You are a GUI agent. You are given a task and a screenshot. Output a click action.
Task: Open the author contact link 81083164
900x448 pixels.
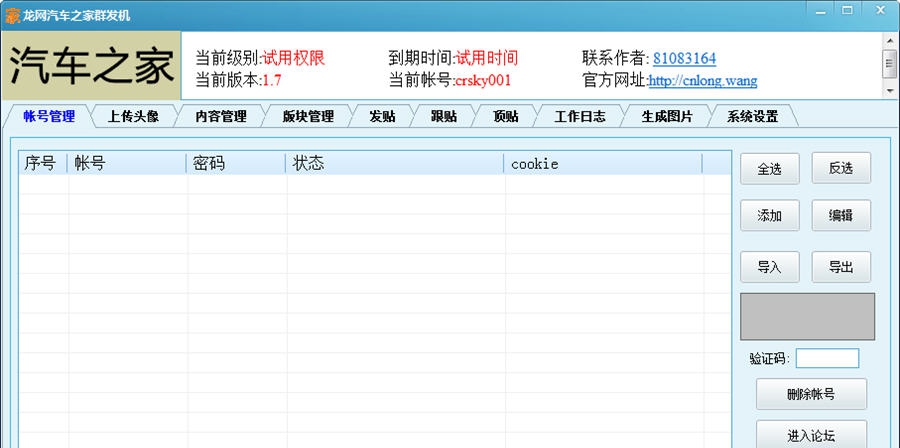coord(684,59)
